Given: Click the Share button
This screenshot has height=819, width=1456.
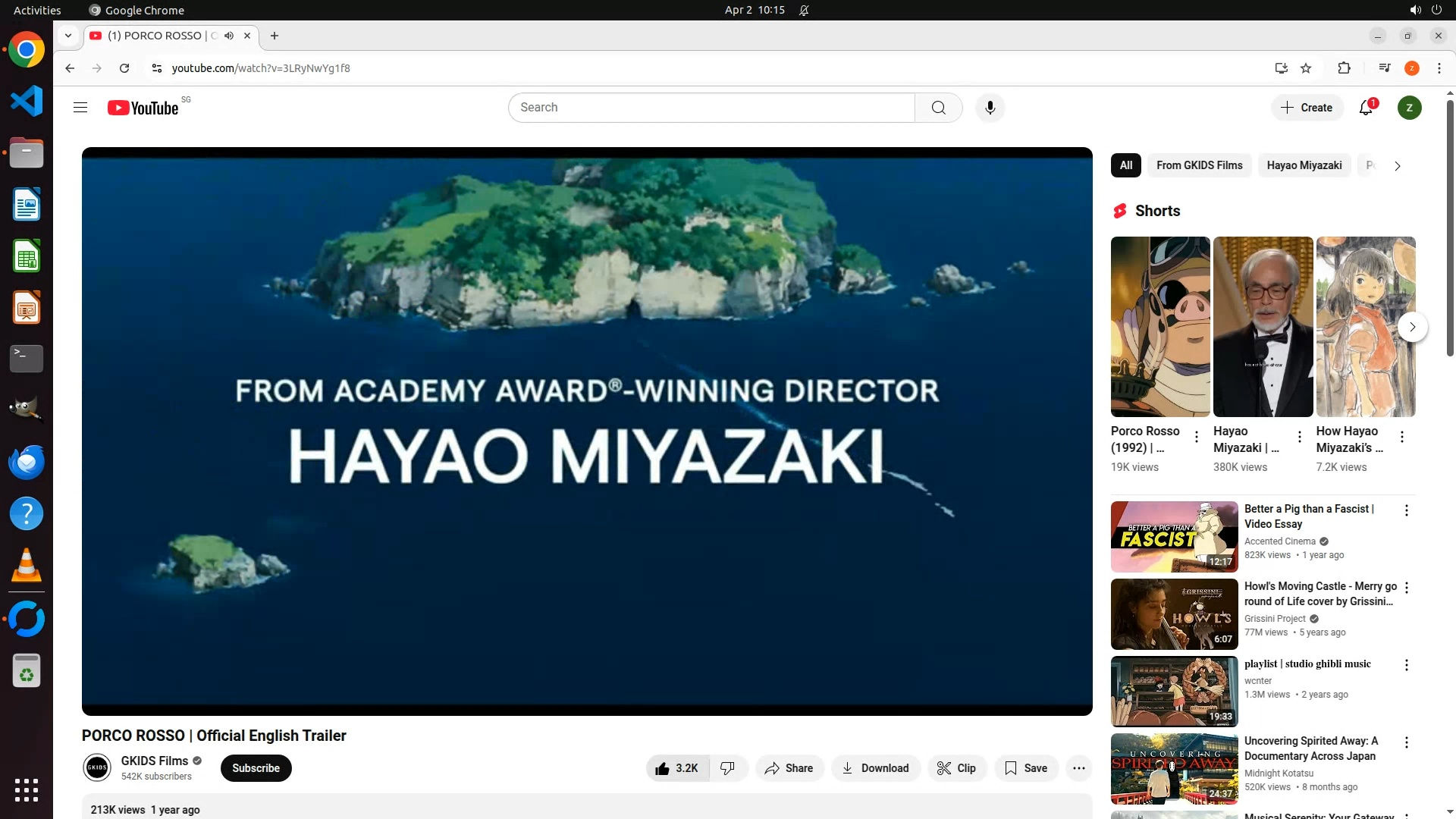Looking at the screenshot, I should point(789,768).
